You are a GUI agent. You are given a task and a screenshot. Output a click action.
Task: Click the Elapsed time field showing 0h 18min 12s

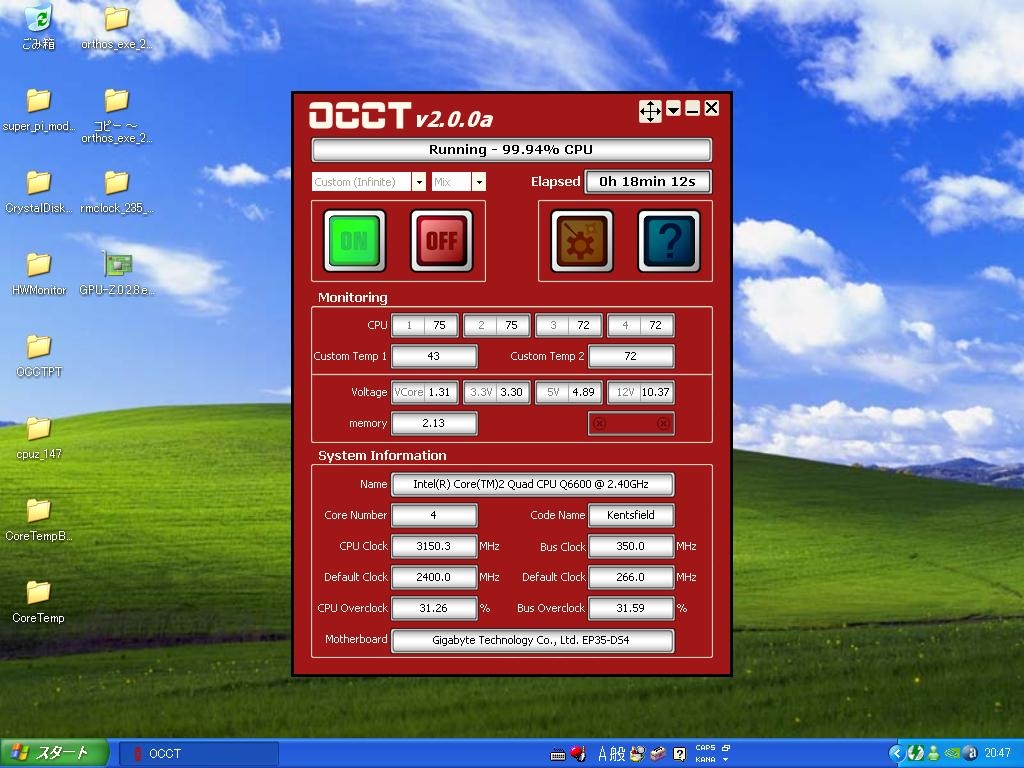(647, 182)
